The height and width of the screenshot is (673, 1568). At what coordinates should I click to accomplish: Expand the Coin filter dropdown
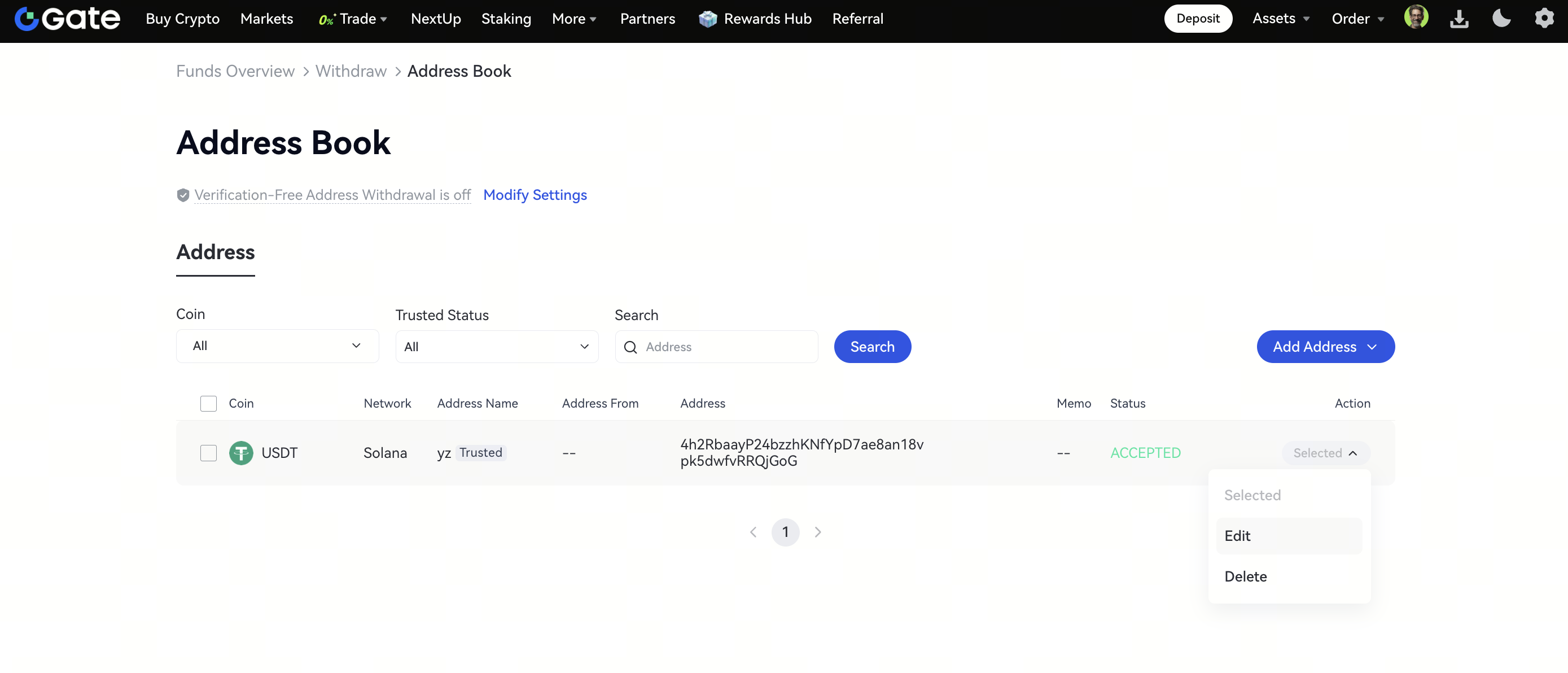(277, 346)
